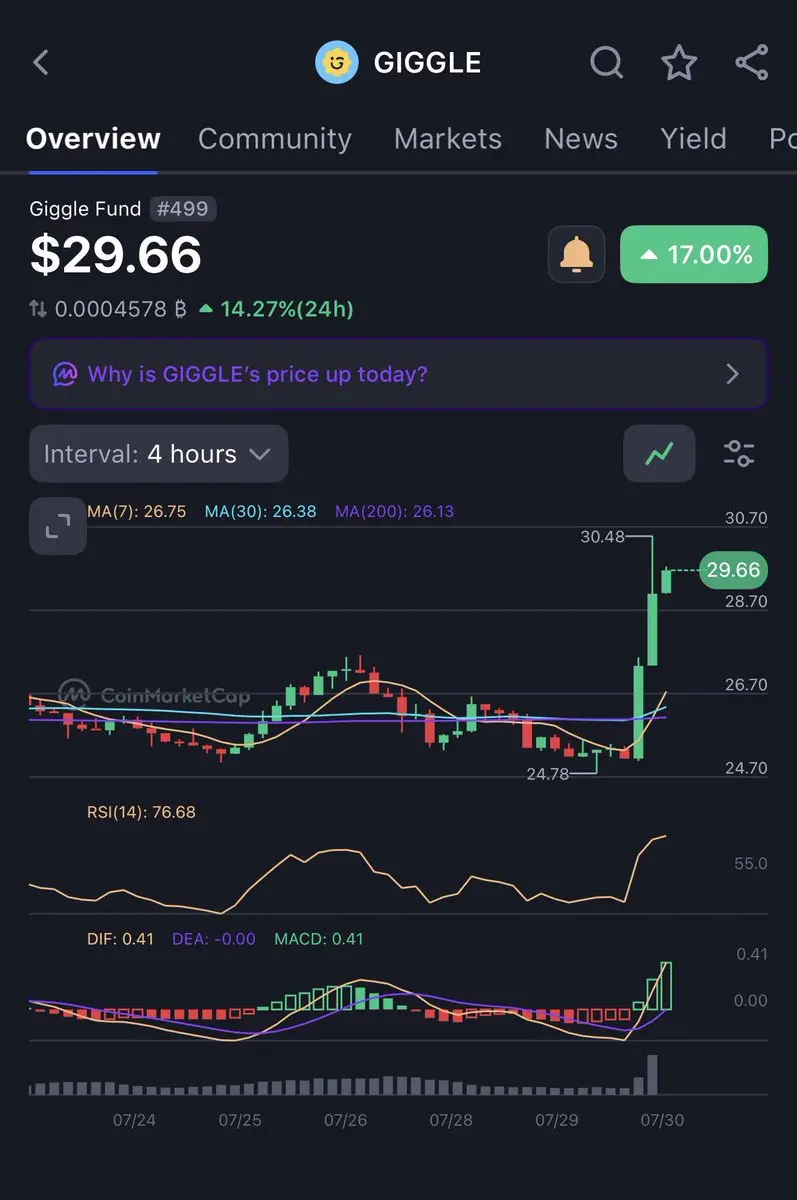797x1200 pixels.
Task: Tap the GIGGLE coin logo icon
Action: click(336, 63)
